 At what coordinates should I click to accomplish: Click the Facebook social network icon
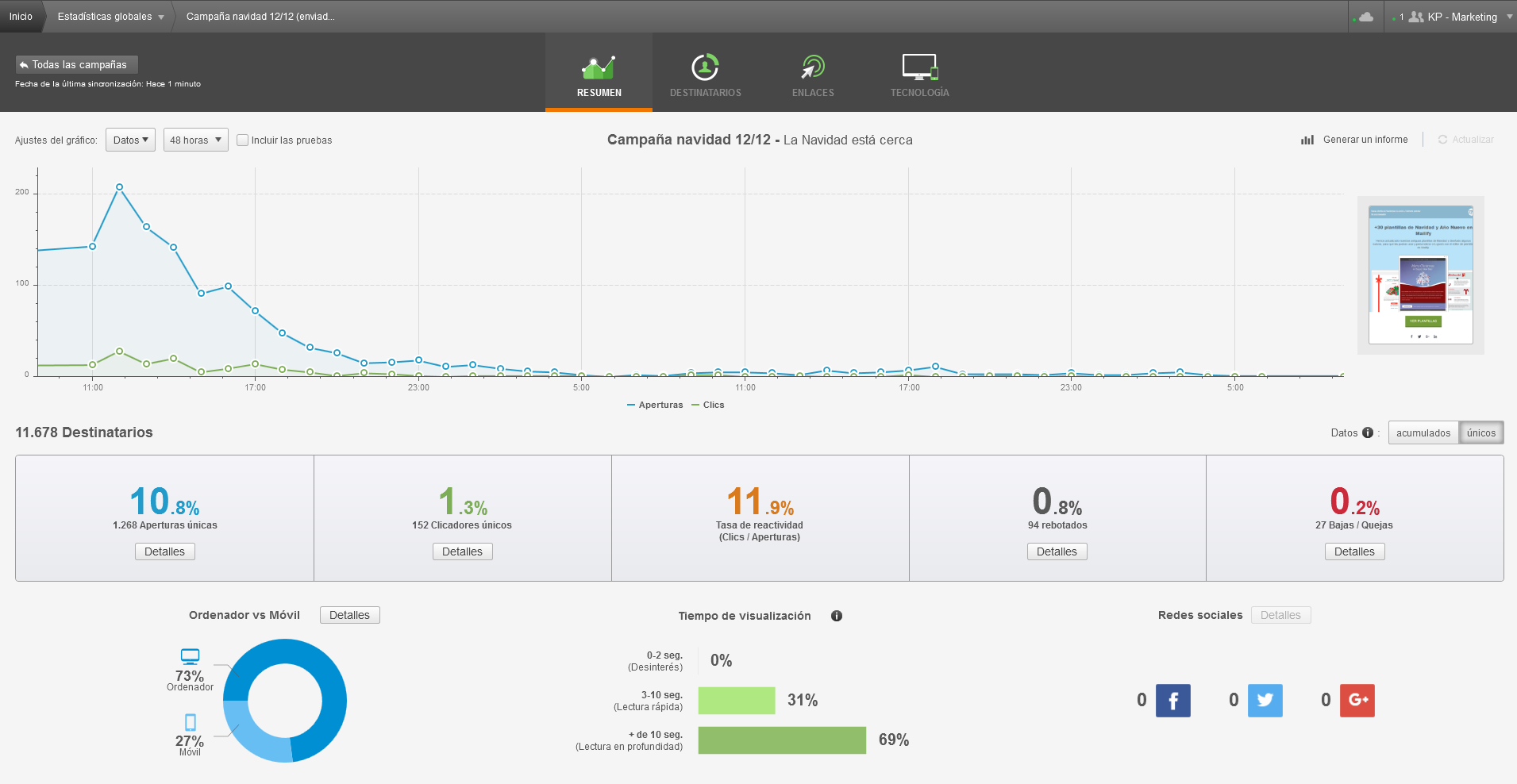coord(1172,701)
